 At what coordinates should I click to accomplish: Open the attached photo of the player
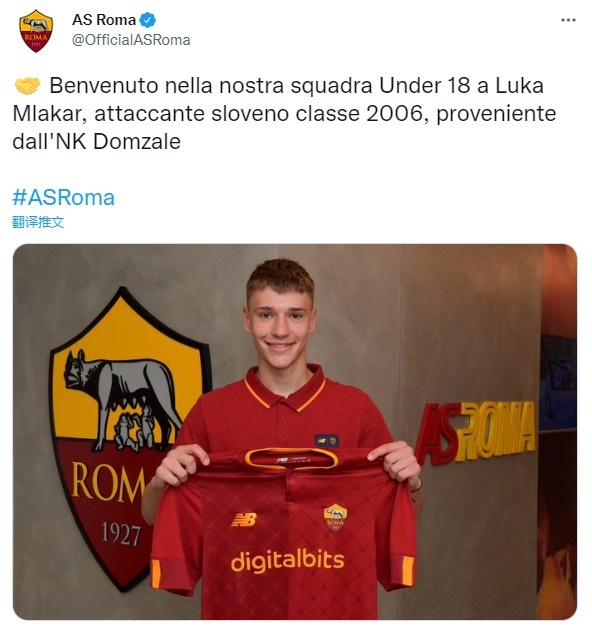(x=295, y=431)
